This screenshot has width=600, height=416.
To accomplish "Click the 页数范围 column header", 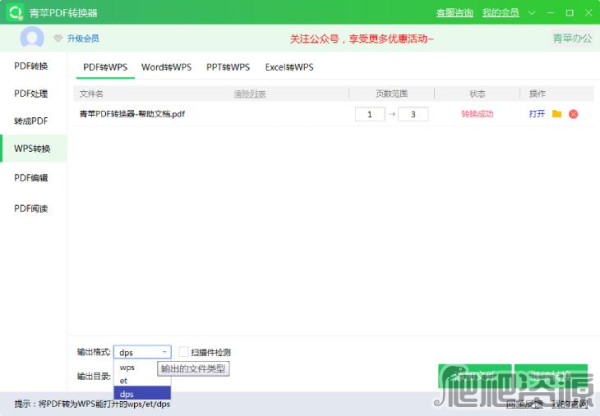I will pyautogui.click(x=391, y=94).
